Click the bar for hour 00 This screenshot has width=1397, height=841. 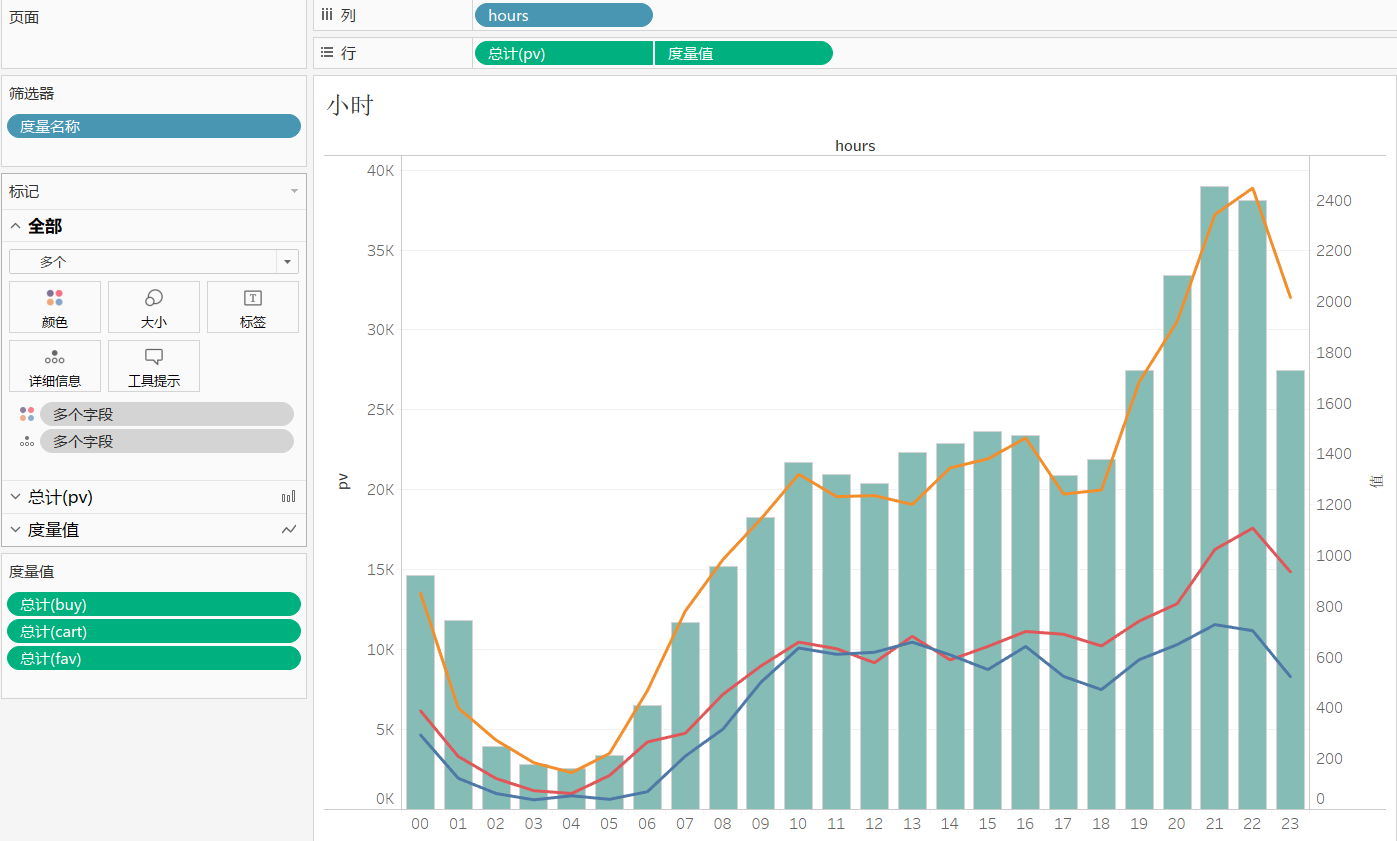click(420, 692)
